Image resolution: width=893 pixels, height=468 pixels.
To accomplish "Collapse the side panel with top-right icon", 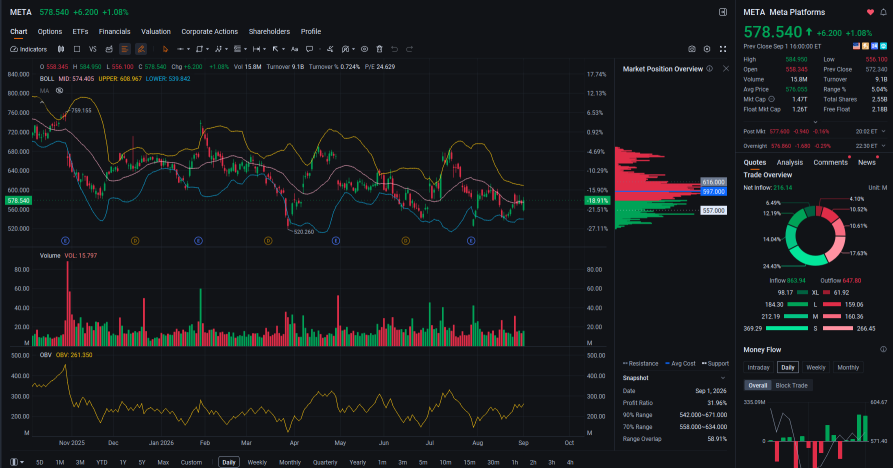I will coord(723,12).
